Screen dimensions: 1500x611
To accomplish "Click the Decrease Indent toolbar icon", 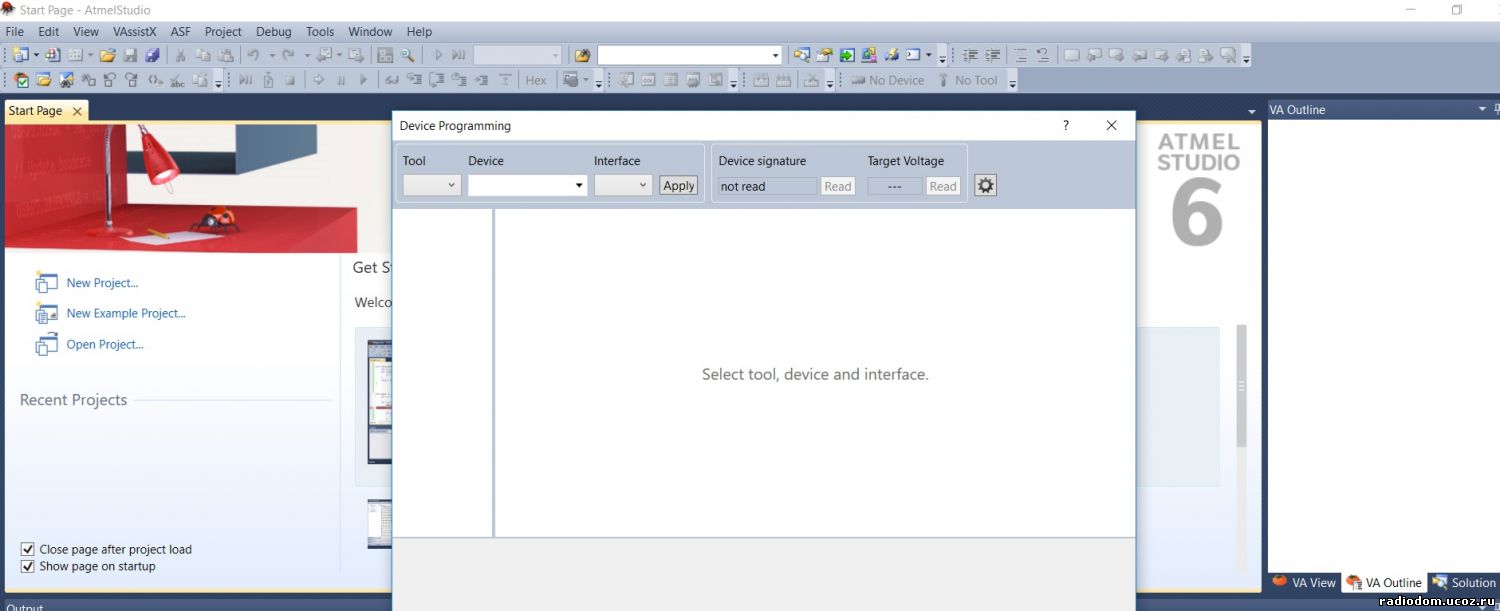I will click(969, 55).
